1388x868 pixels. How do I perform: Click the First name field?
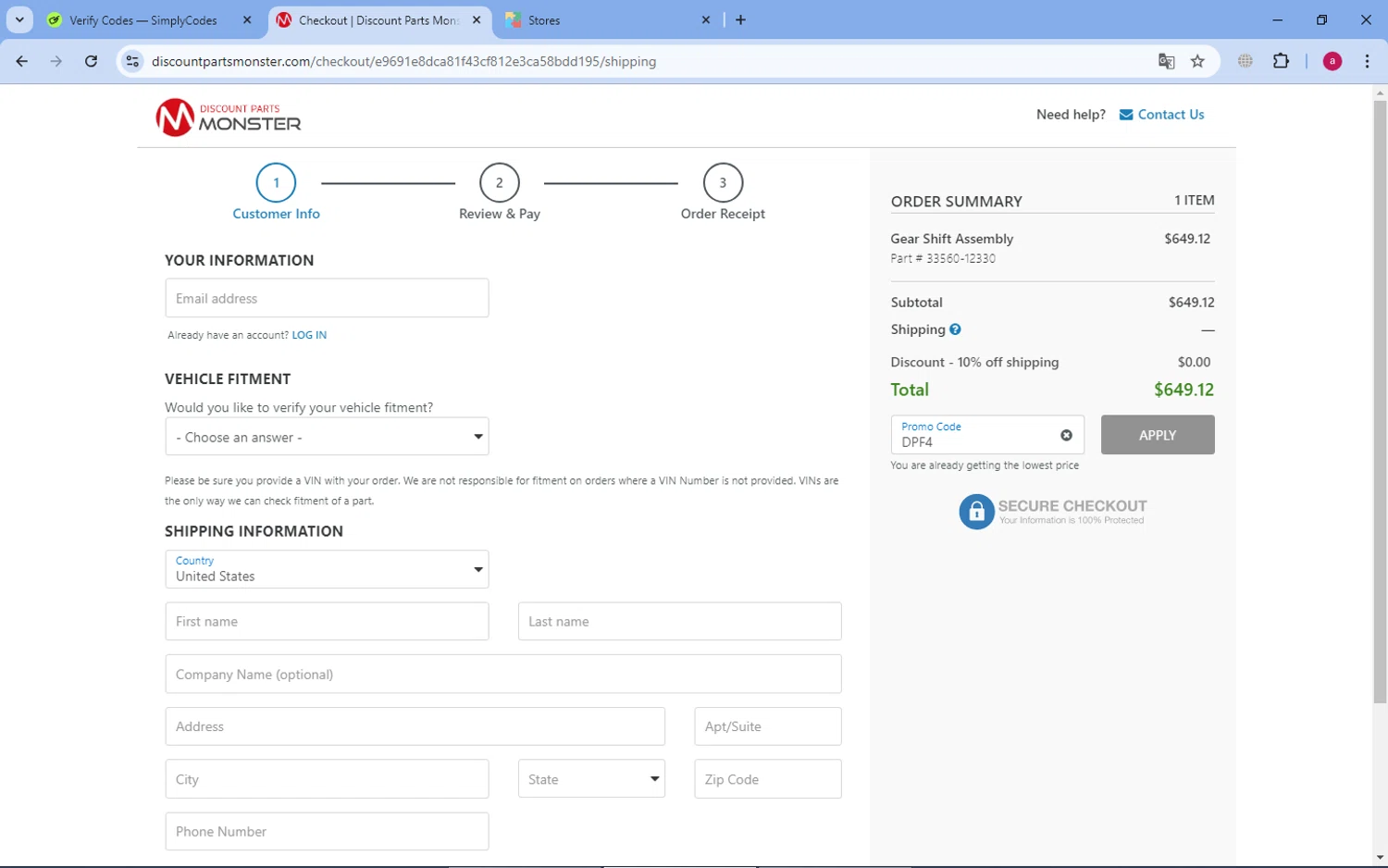[327, 621]
